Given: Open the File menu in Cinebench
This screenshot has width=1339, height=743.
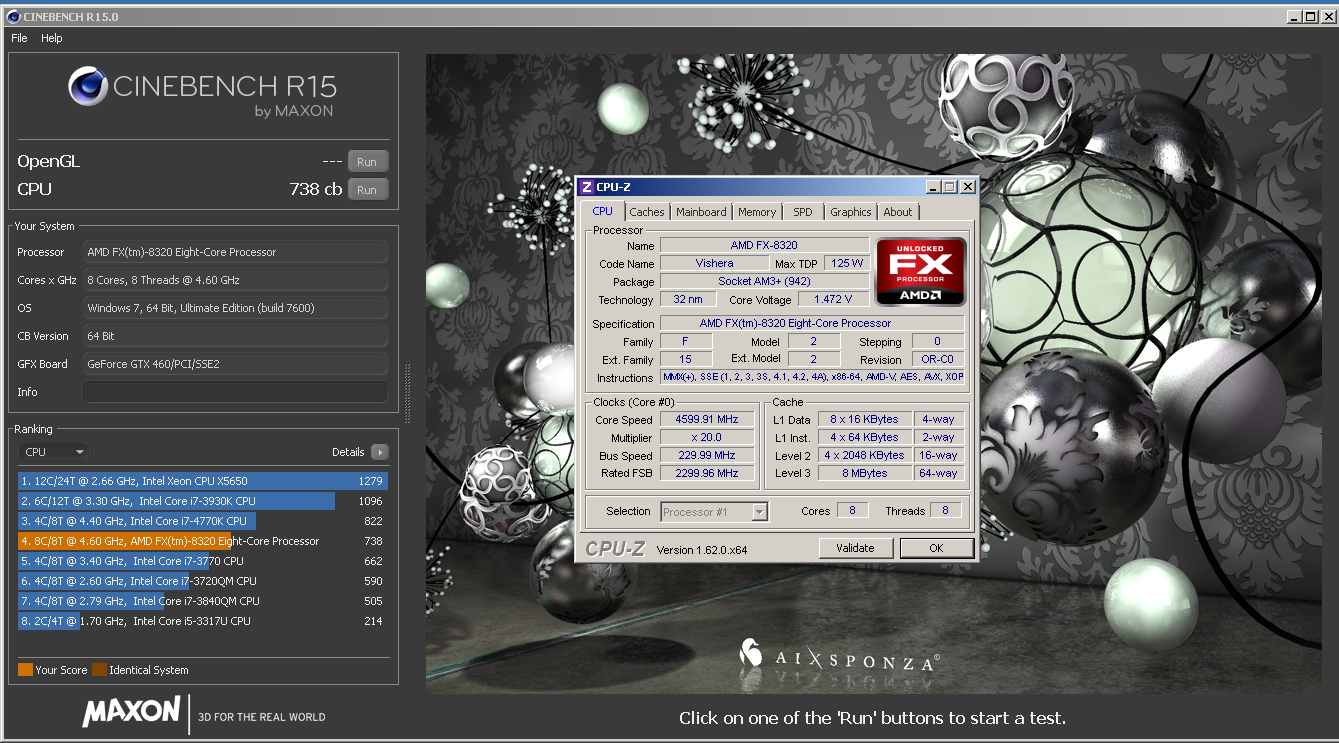Looking at the screenshot, I should 18,38.
